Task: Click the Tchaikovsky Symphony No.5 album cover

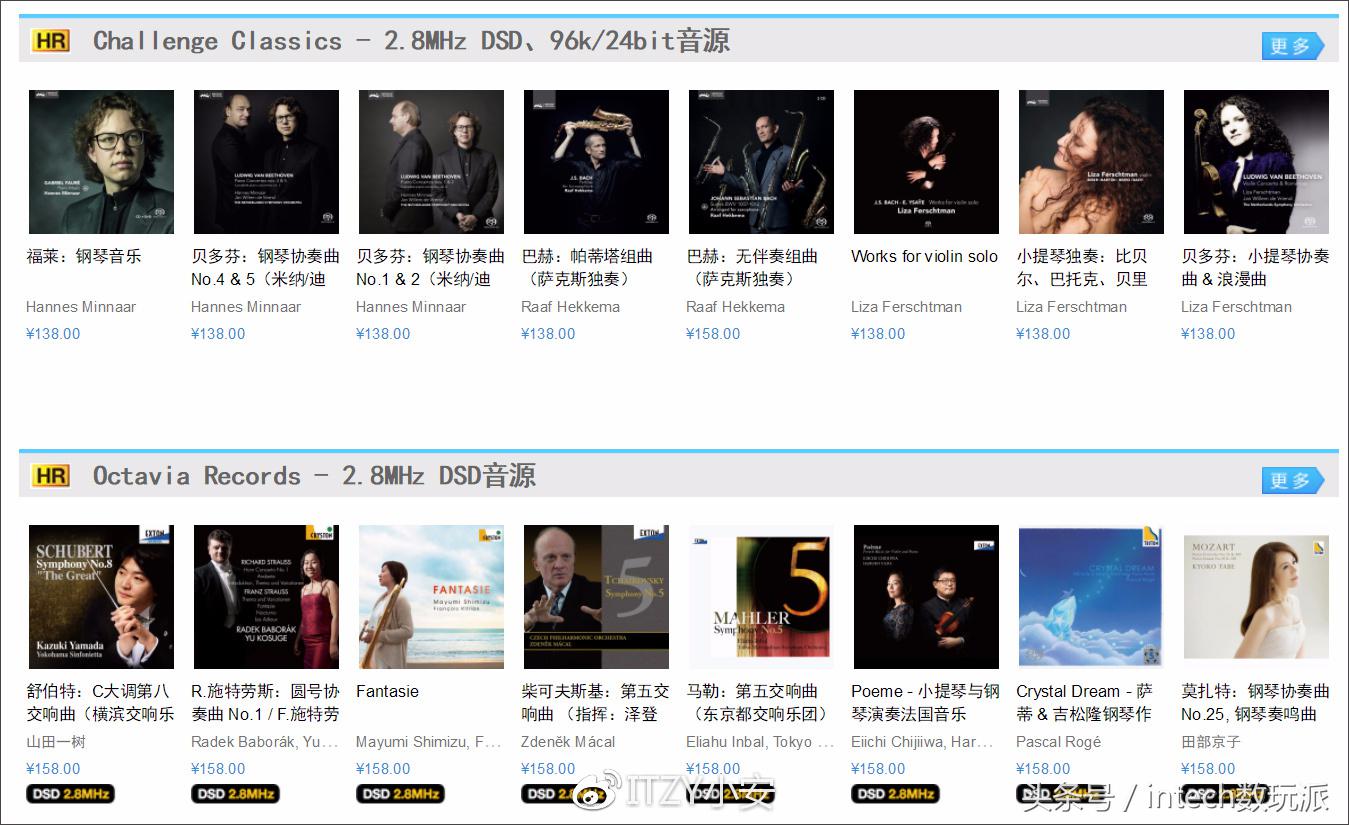Action: 596,595
